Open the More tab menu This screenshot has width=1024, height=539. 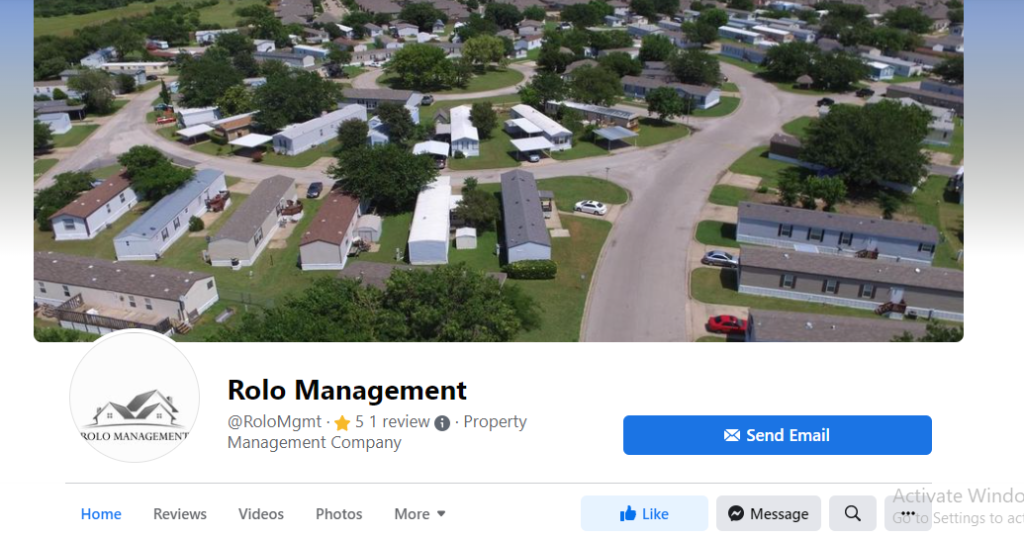tap(420, 514)
